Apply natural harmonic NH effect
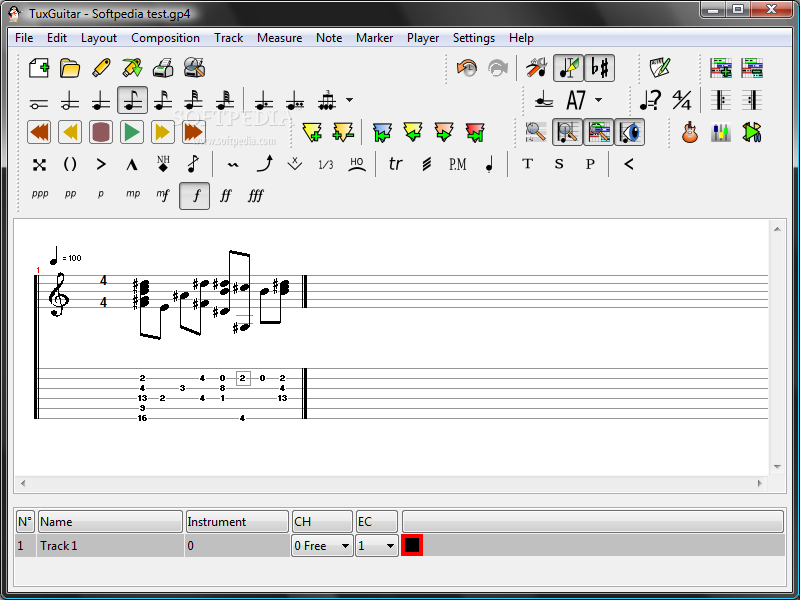This screenshot has width=800, height=600. tap(163, 165)
